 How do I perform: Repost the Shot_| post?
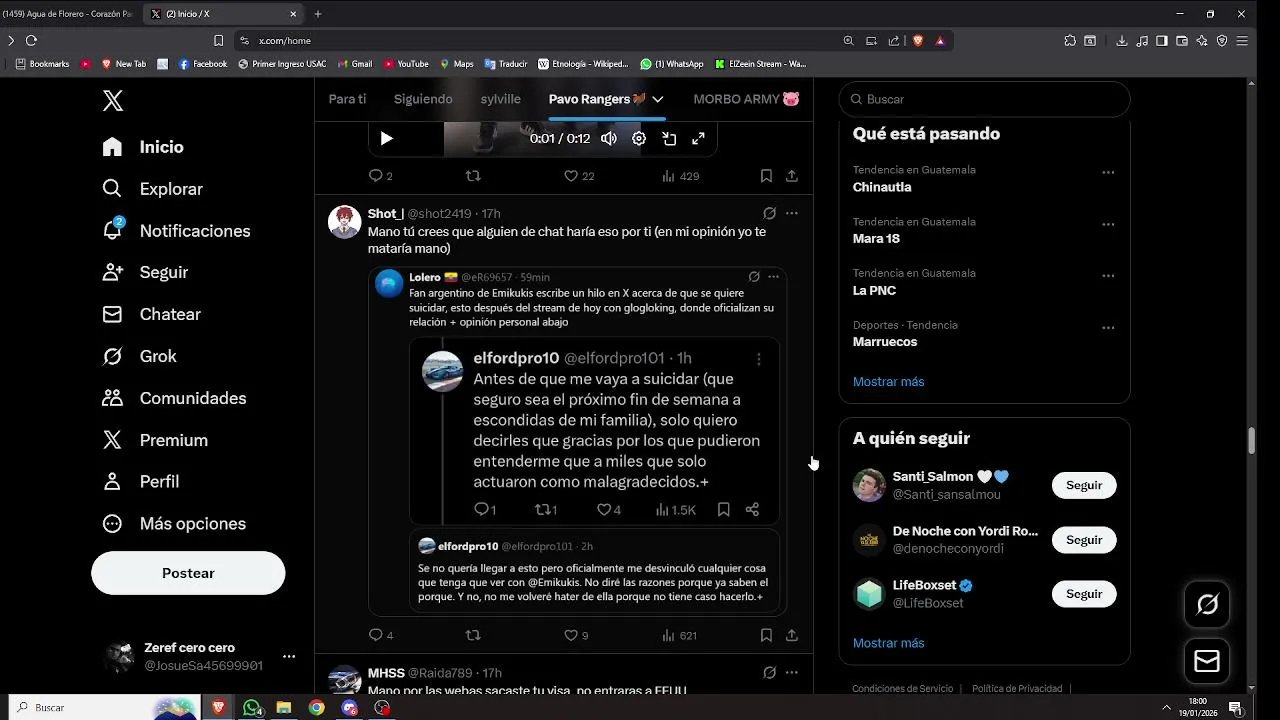pyautogui.click(x=474, y=635)
